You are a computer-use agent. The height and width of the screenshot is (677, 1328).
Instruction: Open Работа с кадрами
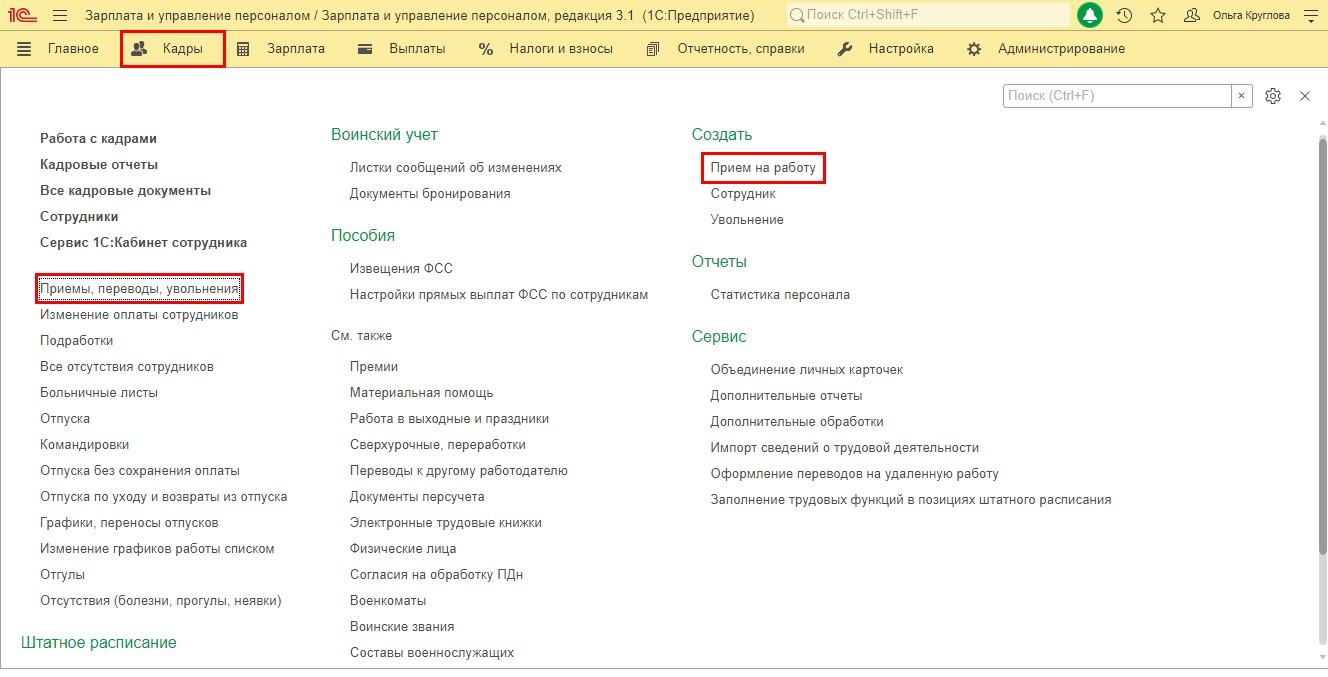pyautogui.click(x=98, y=139)
